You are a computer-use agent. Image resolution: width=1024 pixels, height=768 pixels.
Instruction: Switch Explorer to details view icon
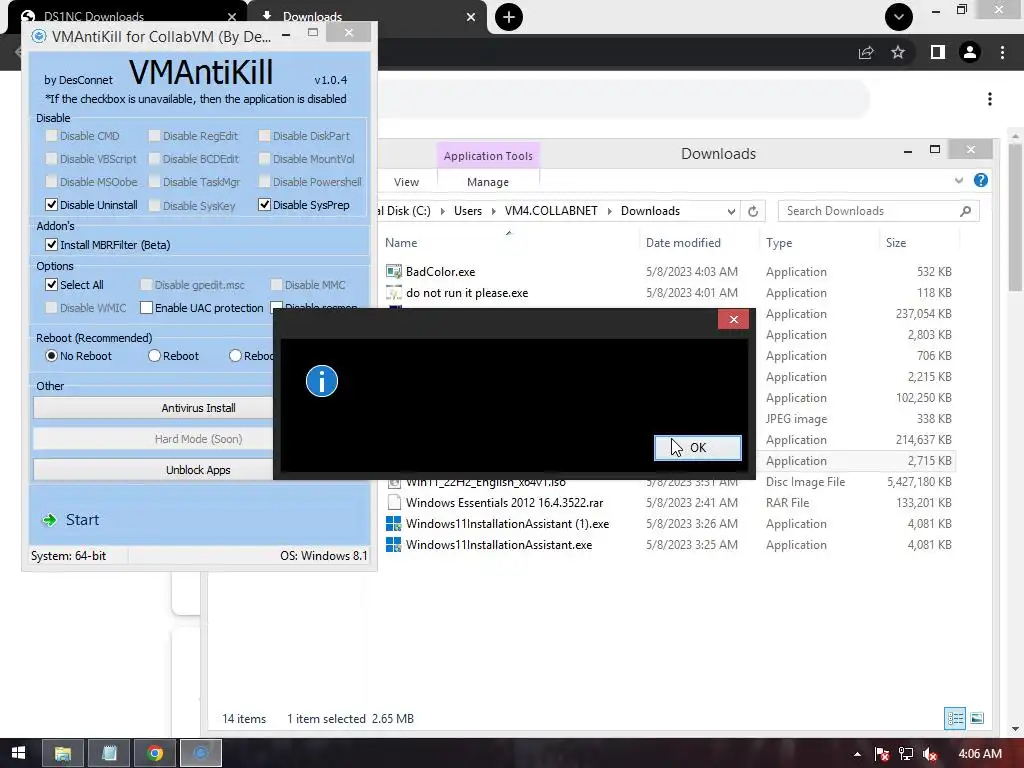955,718
